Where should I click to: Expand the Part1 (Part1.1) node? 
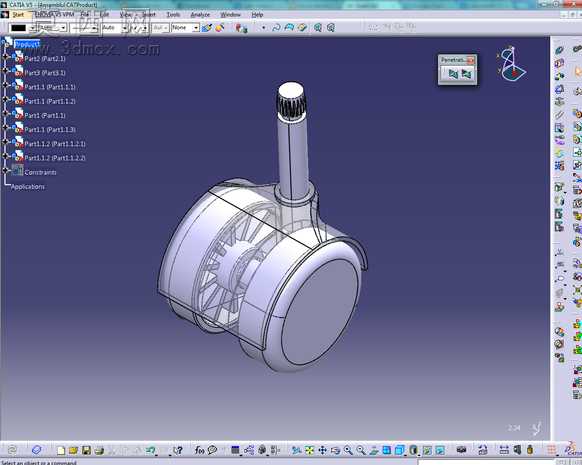click(x=5, y=113)
